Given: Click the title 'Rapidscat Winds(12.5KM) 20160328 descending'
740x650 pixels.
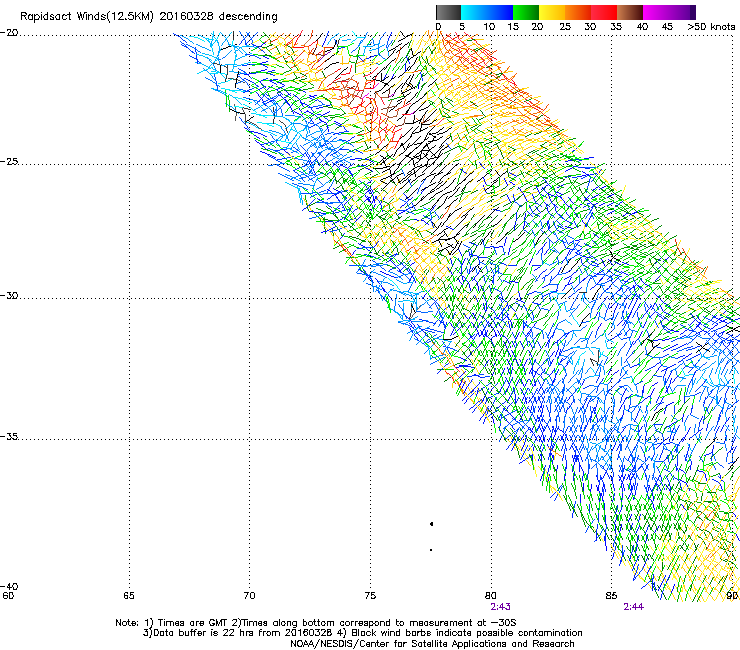Looking at the screenshot, I should point(149,17).
